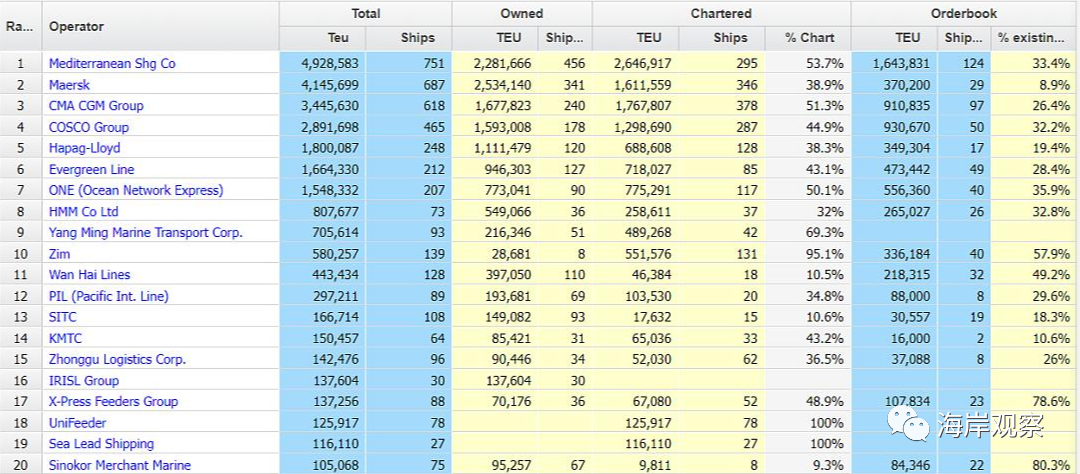Select orderbook TEU value 556,360
Image resolution: width=1080 pixels, height=474 pixels.
pos(906,190)
